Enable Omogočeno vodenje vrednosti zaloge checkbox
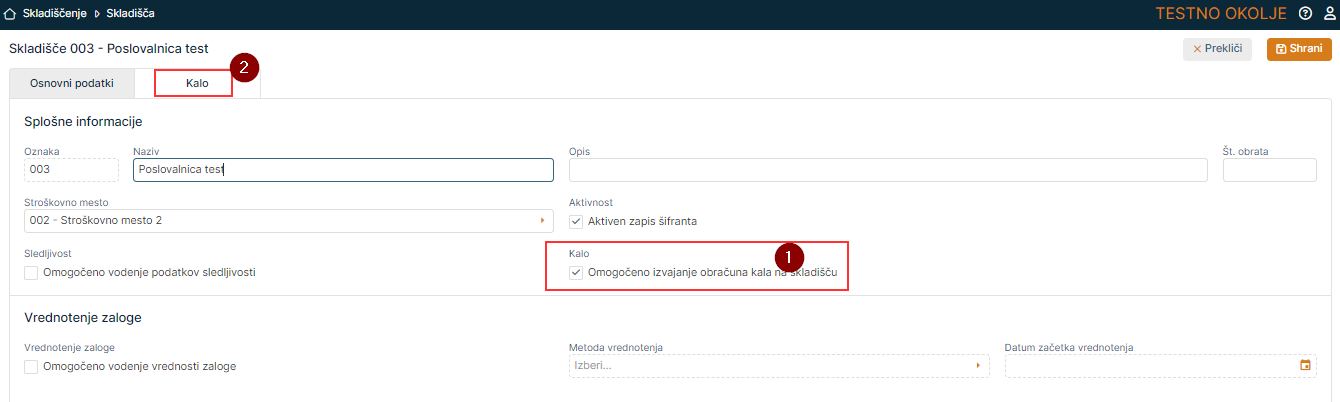The width and height of the screenshot is (1340, 402). click(x=32, y=366)
